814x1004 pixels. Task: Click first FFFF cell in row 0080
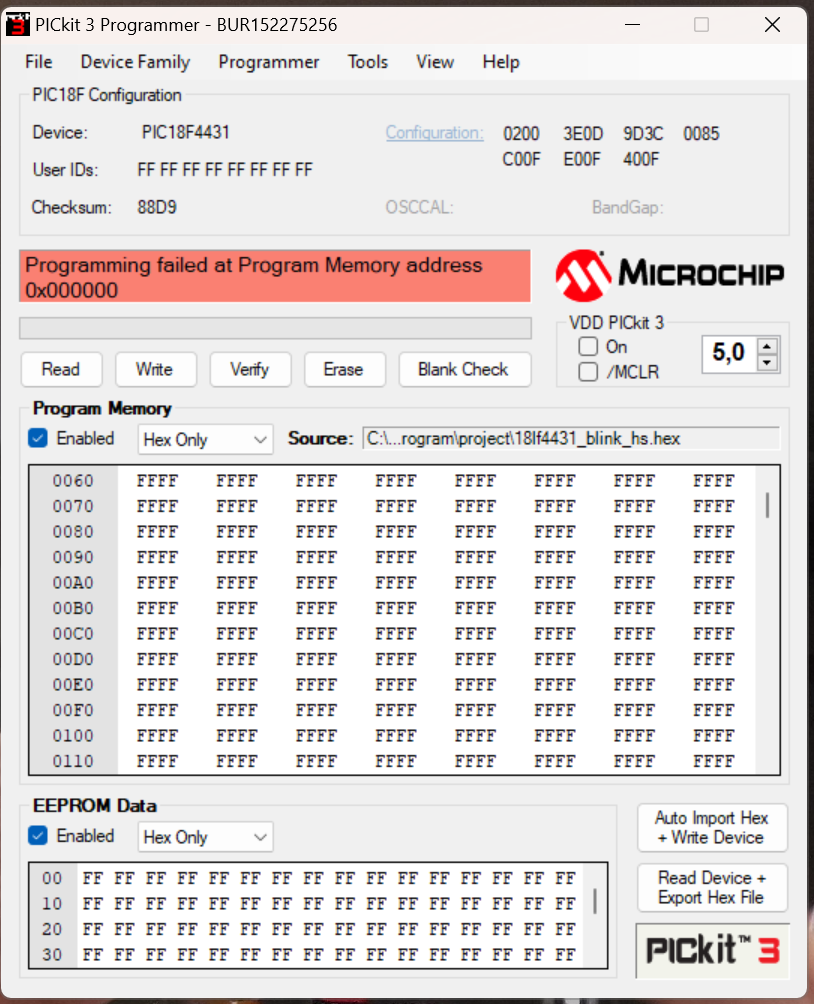(157, 532)
